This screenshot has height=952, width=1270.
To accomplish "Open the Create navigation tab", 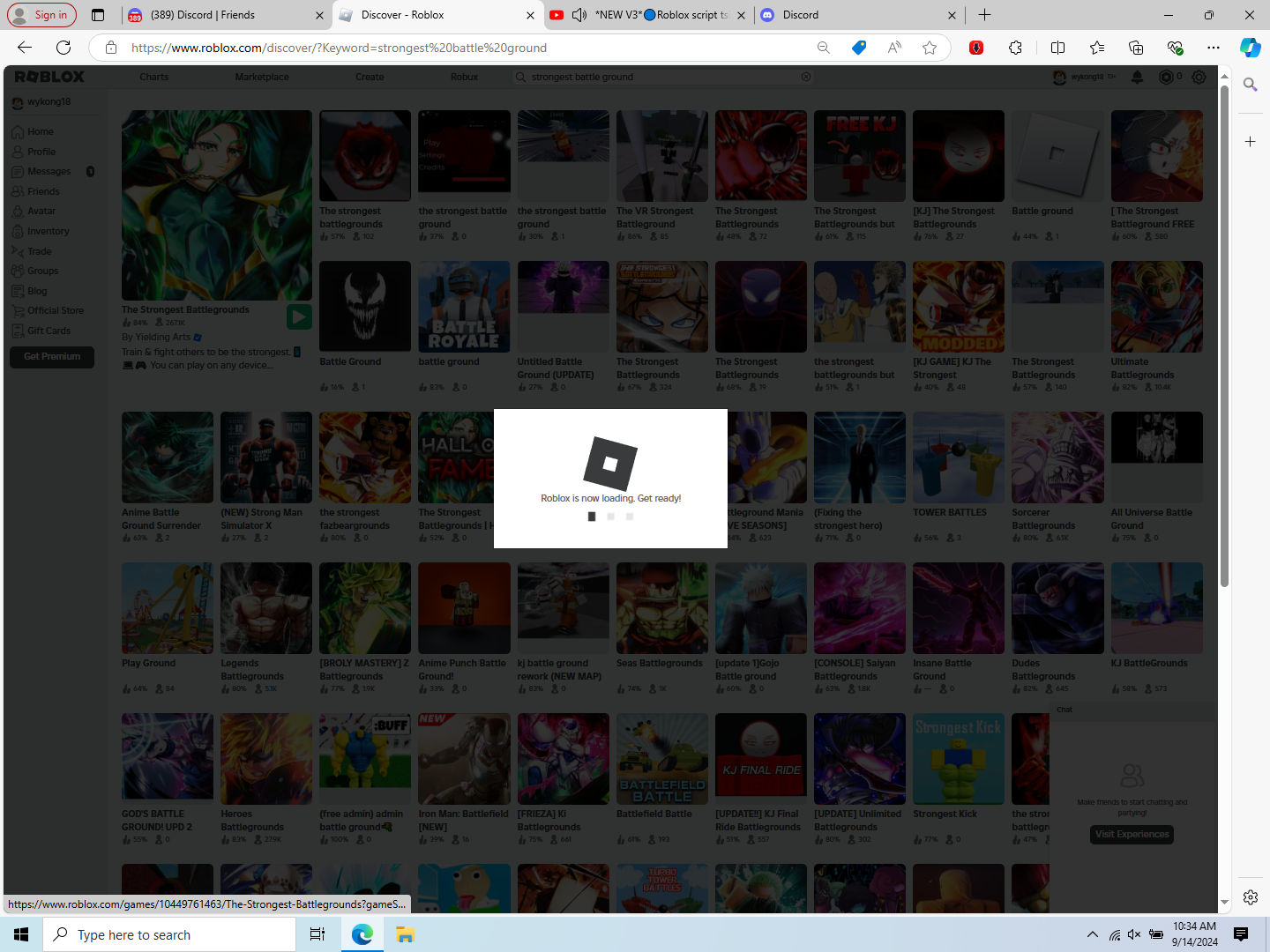I will pos(370,77).
